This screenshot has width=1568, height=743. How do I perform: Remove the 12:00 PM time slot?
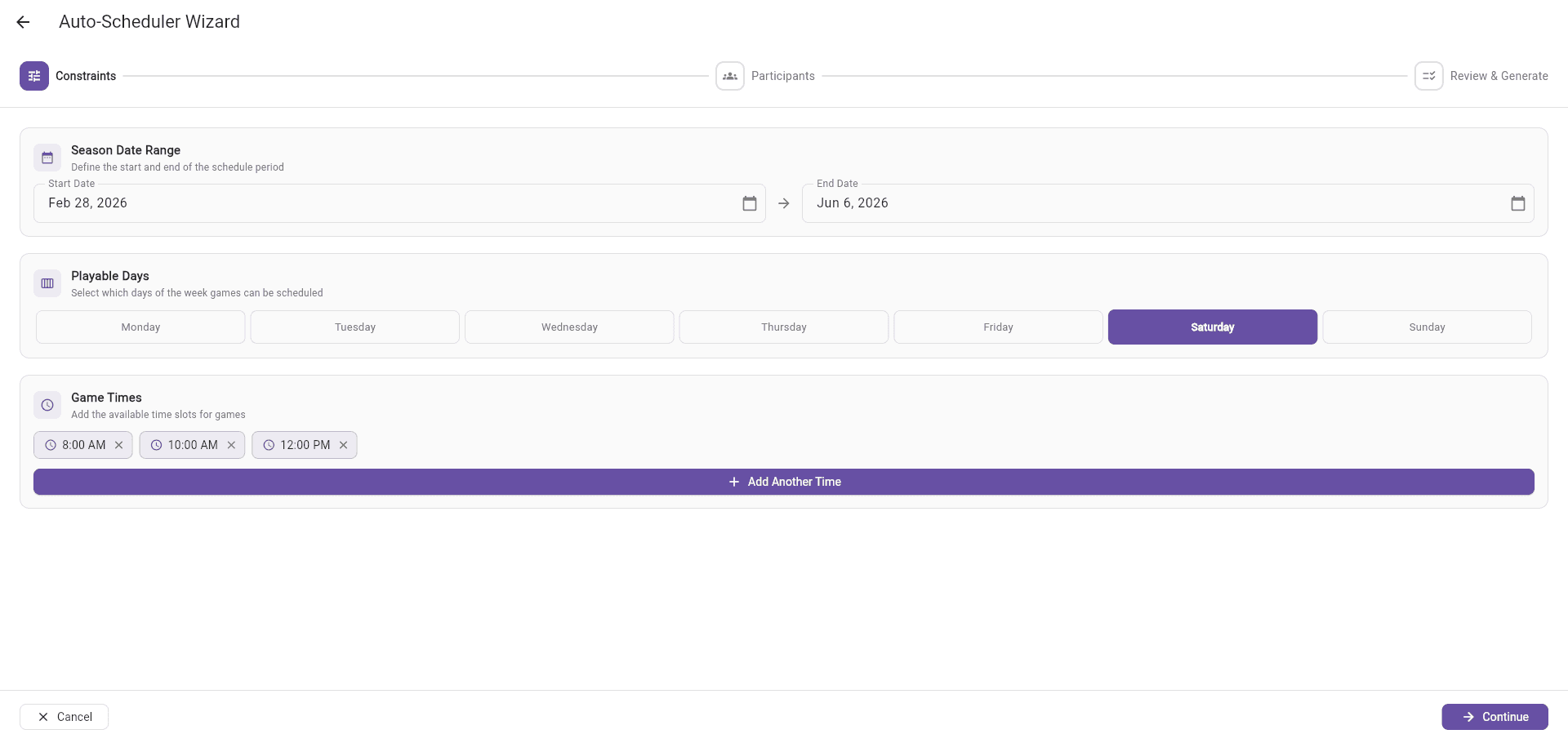344,445
